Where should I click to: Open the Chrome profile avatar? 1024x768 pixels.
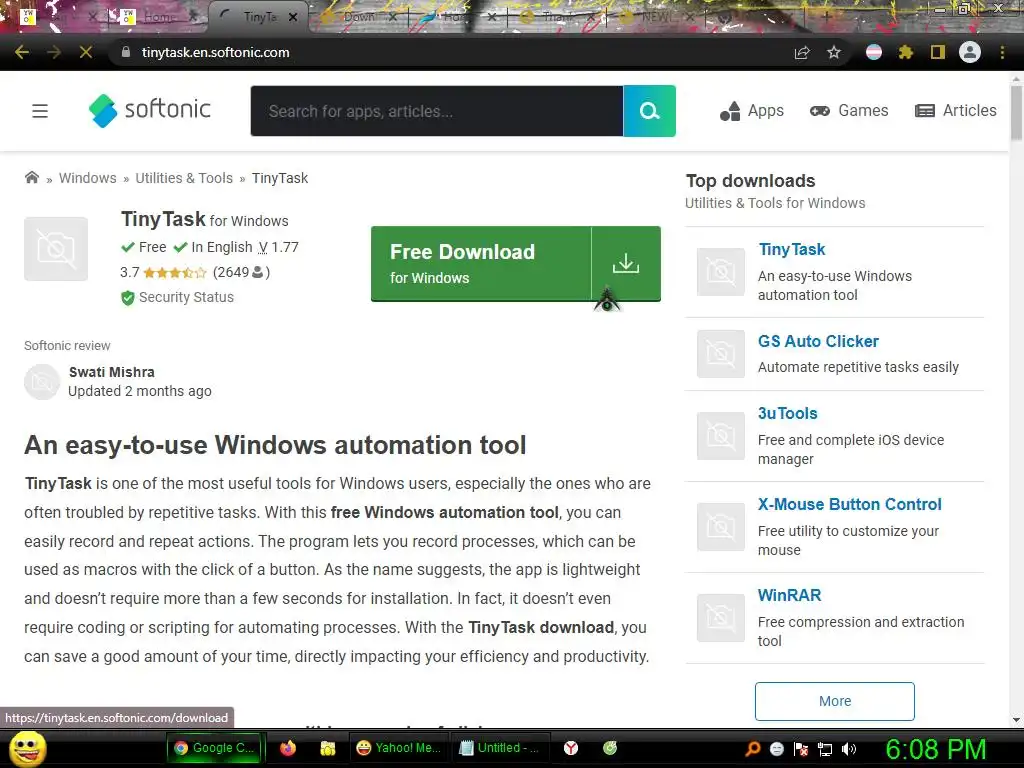click(970, 52)
